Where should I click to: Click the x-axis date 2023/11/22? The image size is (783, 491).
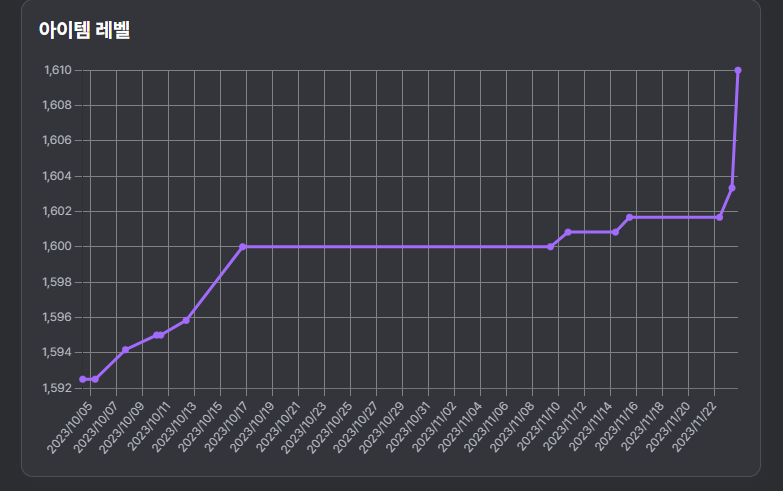(694, 428)
